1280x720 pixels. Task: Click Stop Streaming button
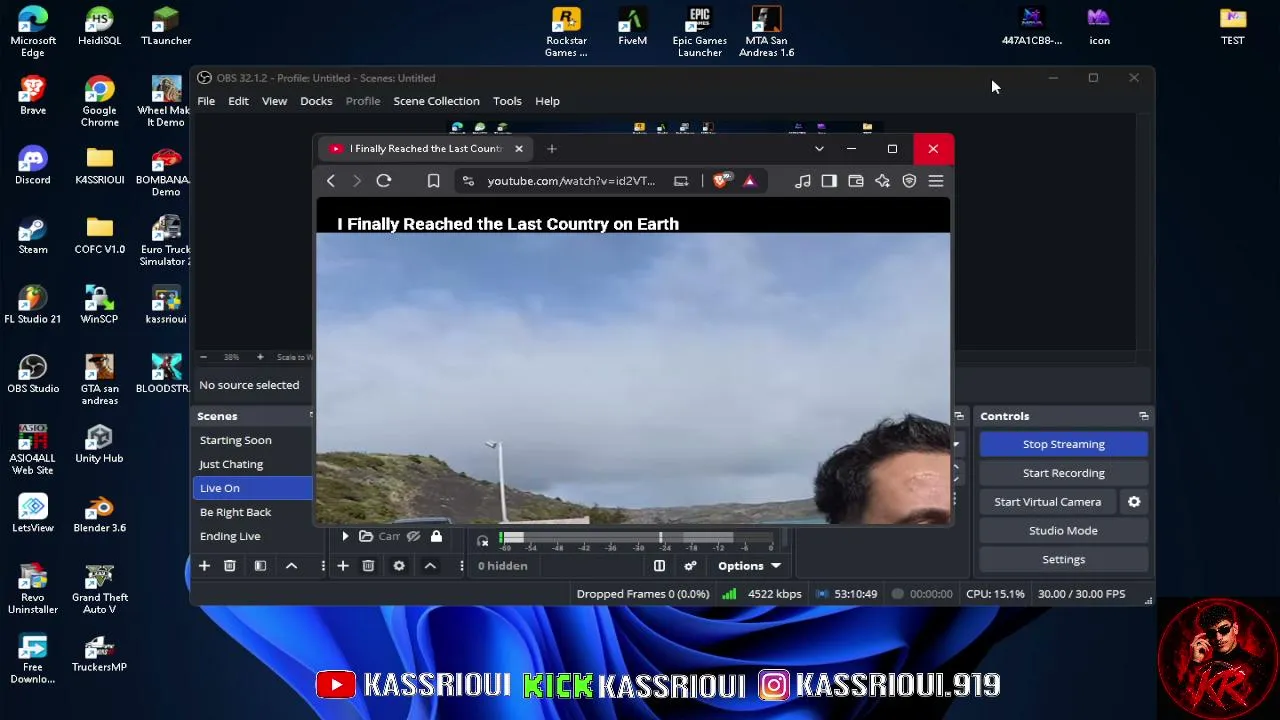(x=1063, y=444)
